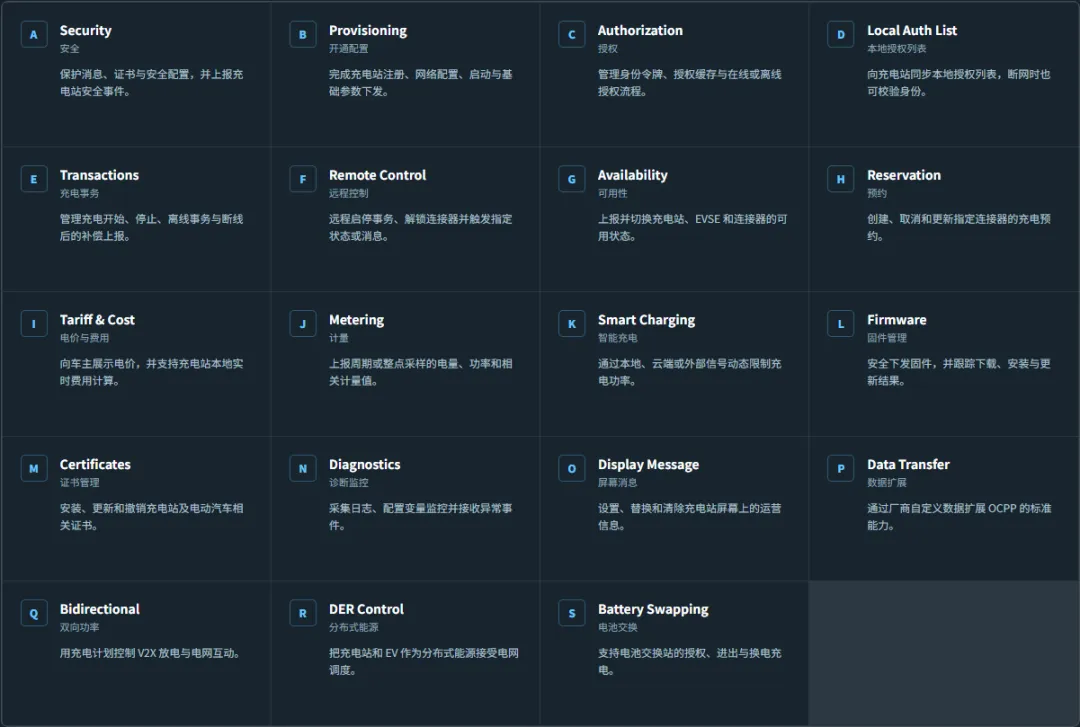Screen dimensions: 1080x727
Task: Click the Bidirectional heading
Action: click(x=100, y=609)
